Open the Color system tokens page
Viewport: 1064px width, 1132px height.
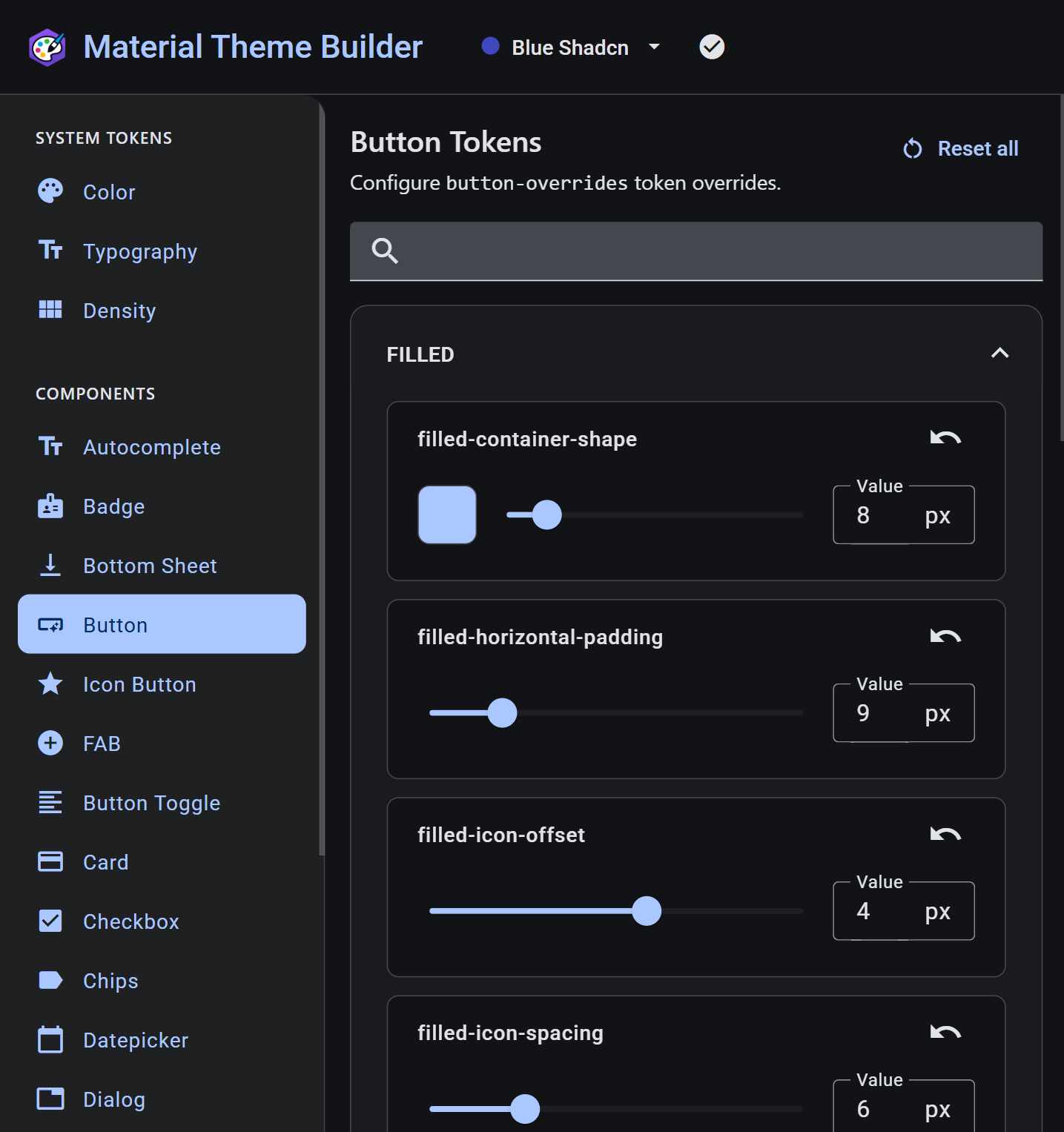(x=162, y=192)
